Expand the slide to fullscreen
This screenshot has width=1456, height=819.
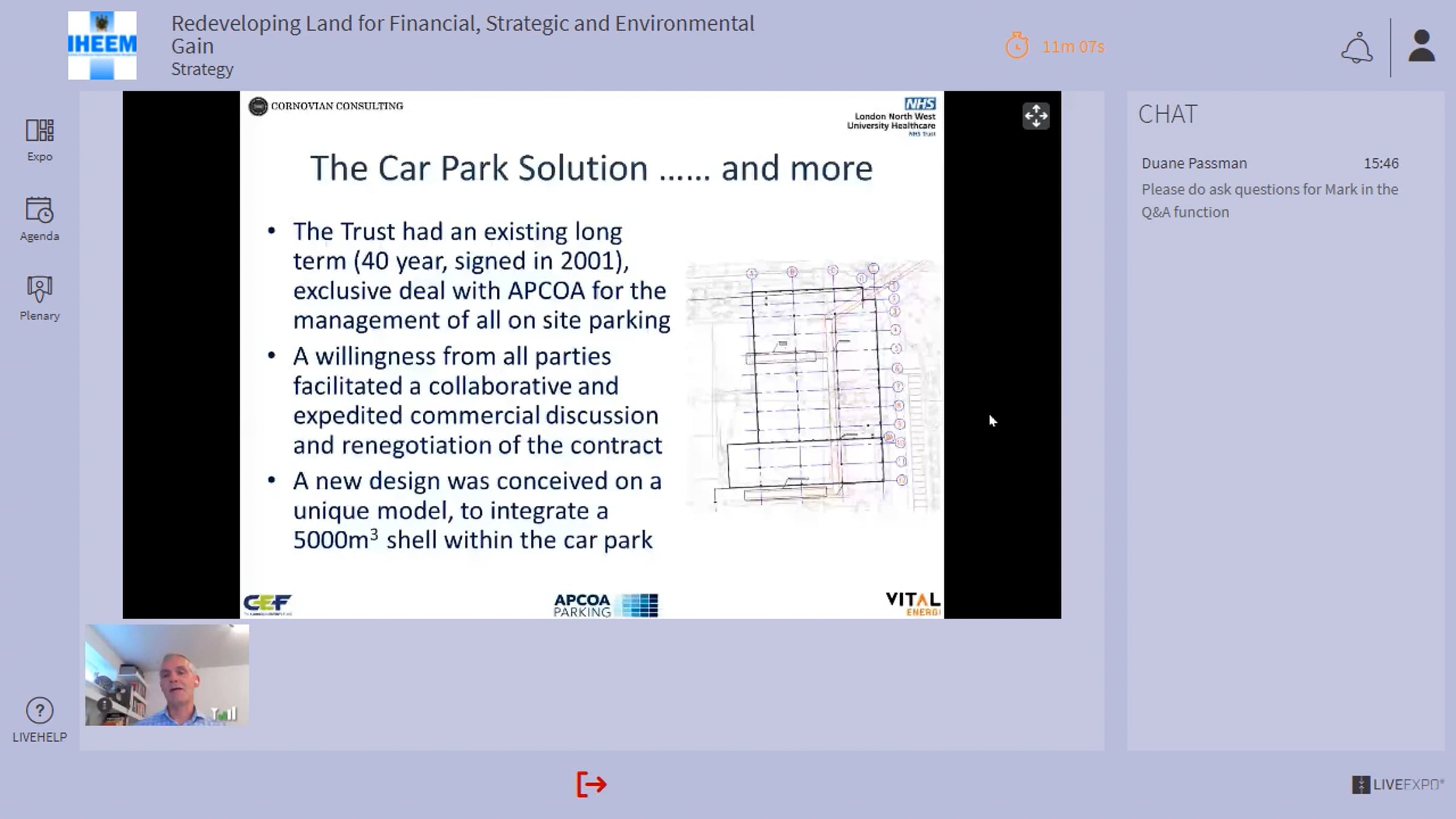1036,116
